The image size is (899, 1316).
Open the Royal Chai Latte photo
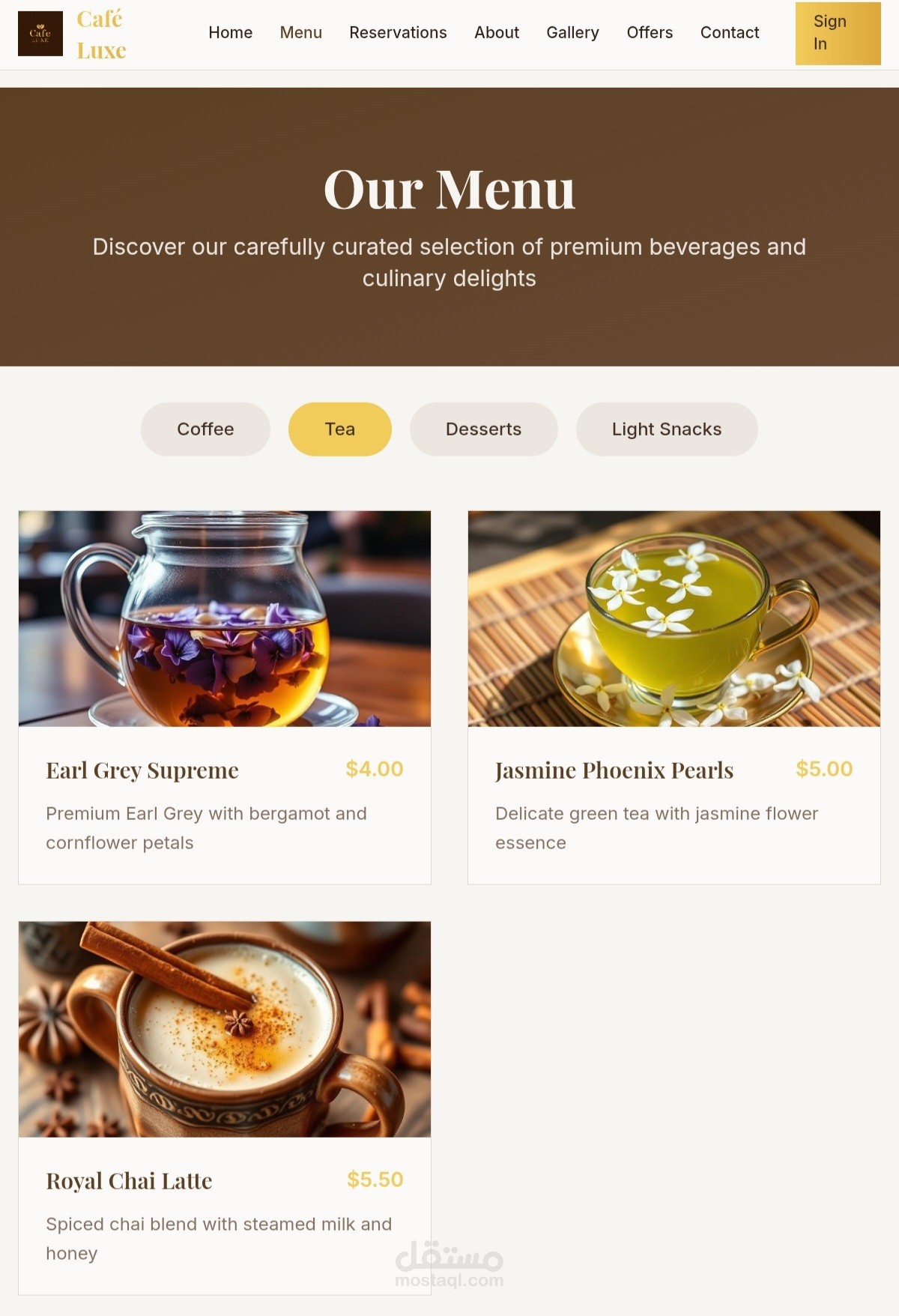click(225, 1030)
